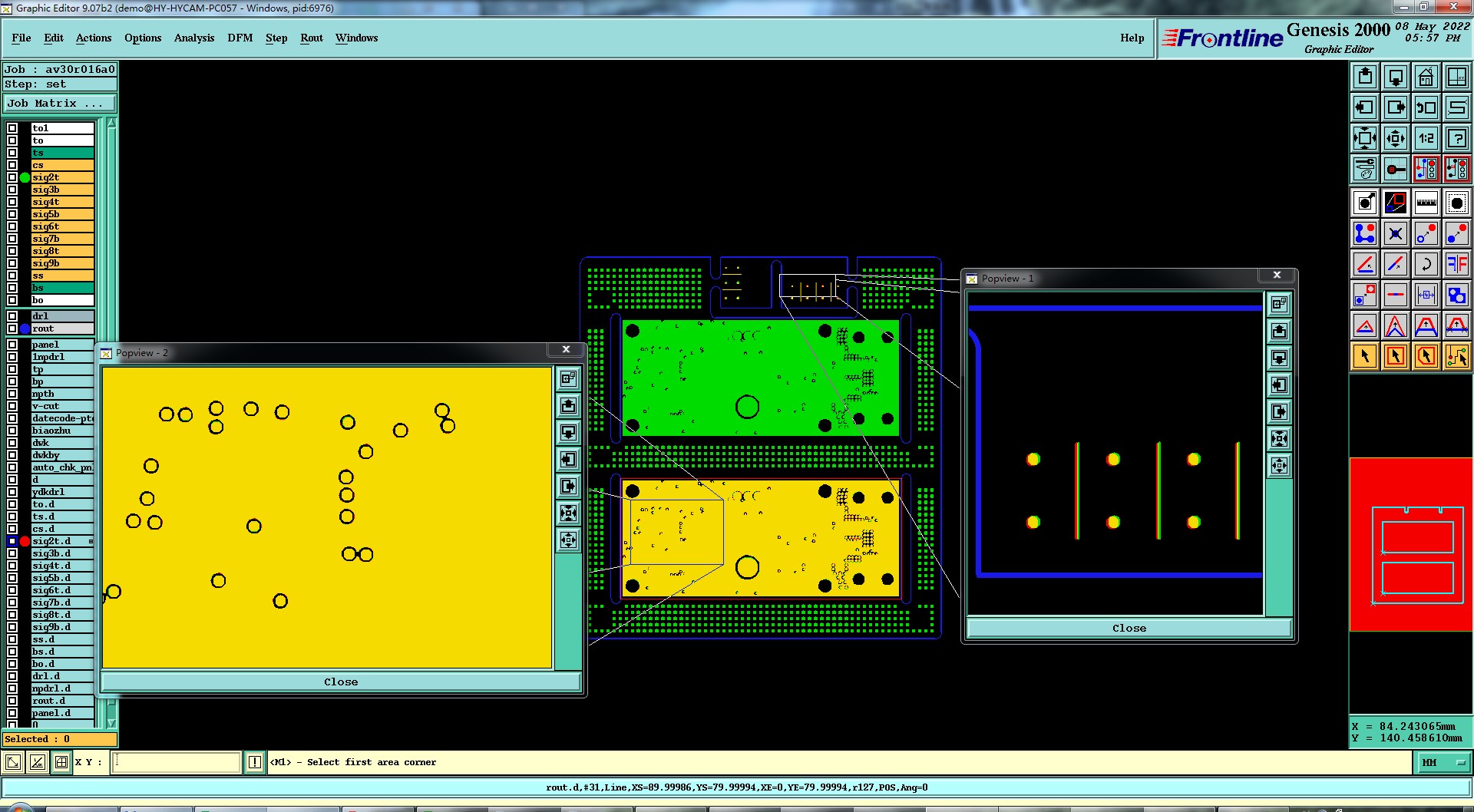Open the Help menu
Image resolution: width=1474 pixels, height=812 pixels.
click(x=1132, y=38)
